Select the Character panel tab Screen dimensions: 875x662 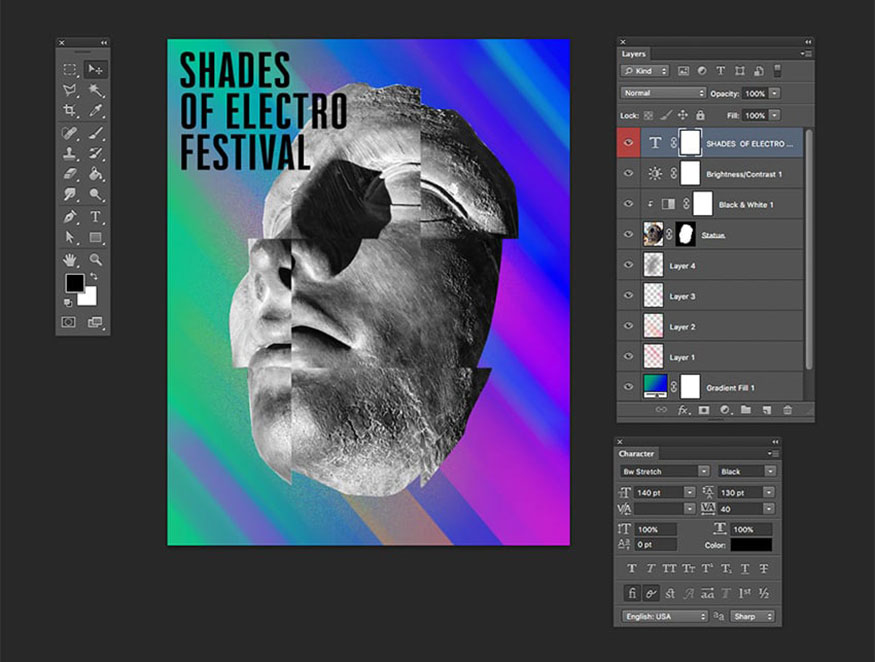[x=636, y=453]
